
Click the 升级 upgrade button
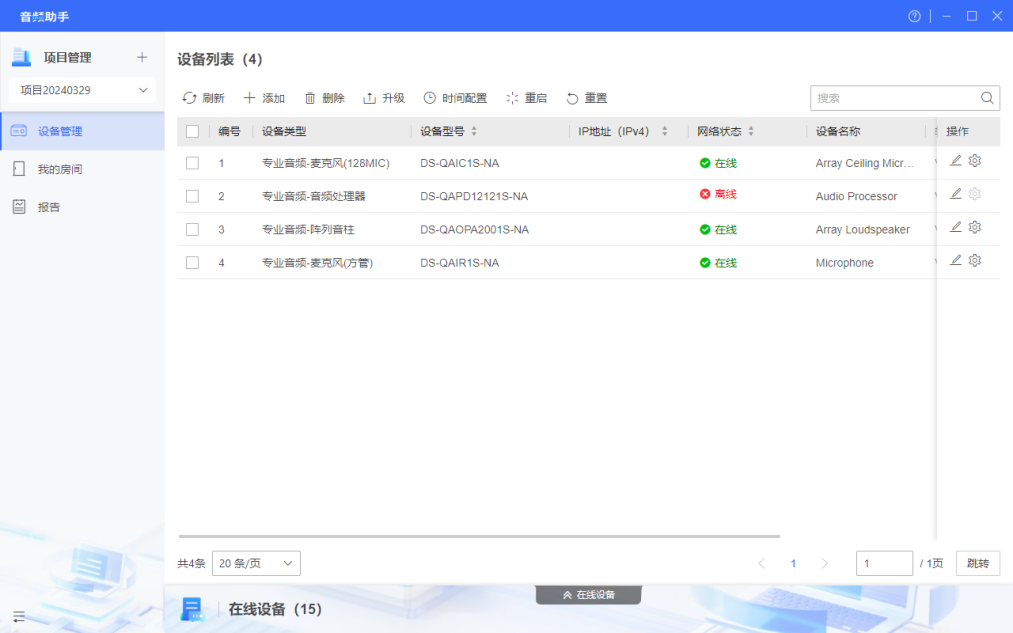click(x=384, y=98)
